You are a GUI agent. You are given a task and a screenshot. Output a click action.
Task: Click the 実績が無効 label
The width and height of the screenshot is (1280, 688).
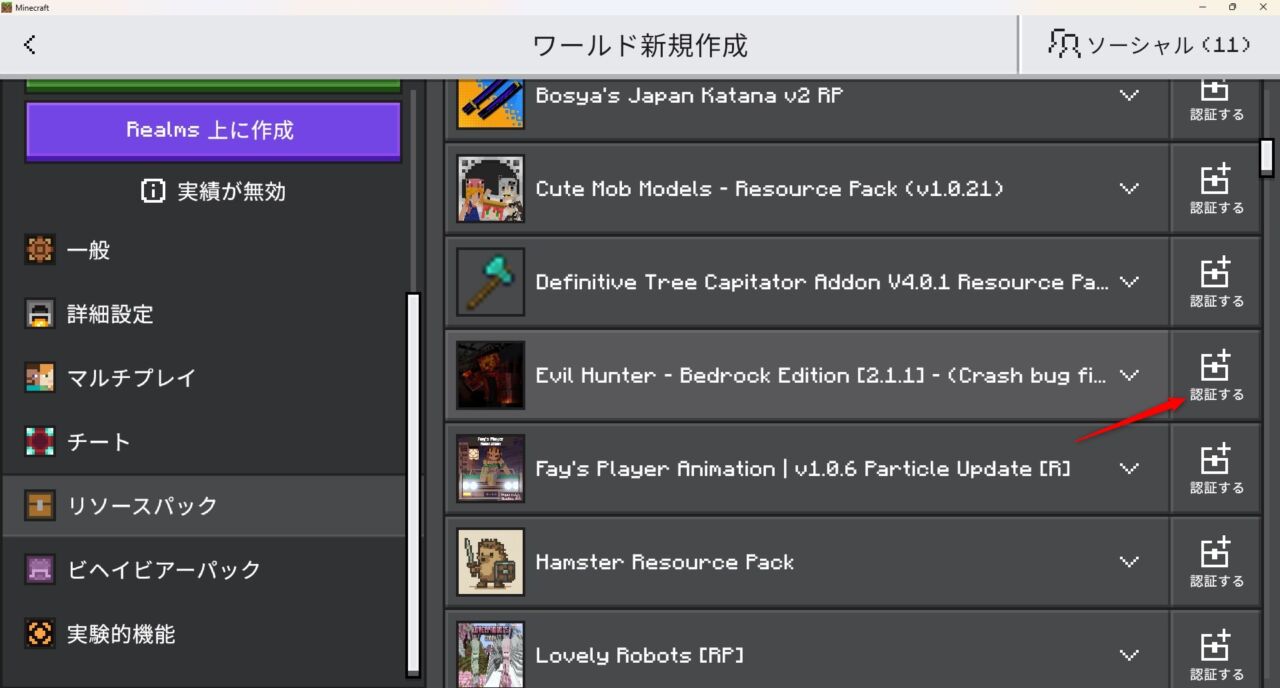click(x=231, y=192)
